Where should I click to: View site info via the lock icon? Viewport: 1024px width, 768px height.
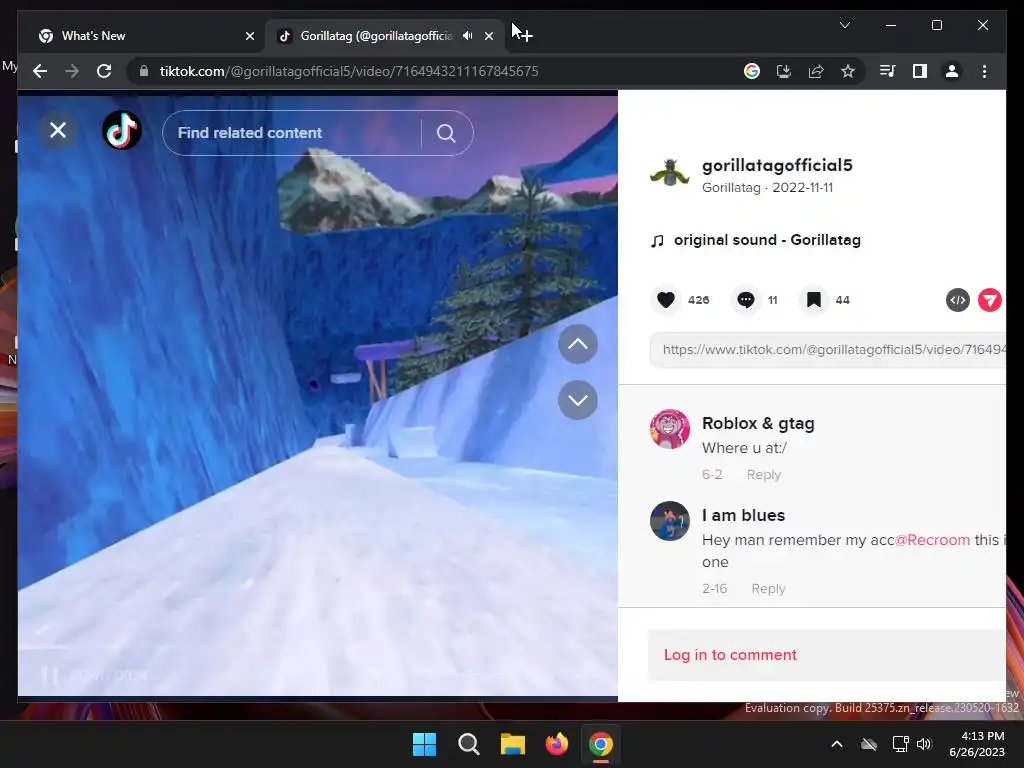[x=144, y=71]
